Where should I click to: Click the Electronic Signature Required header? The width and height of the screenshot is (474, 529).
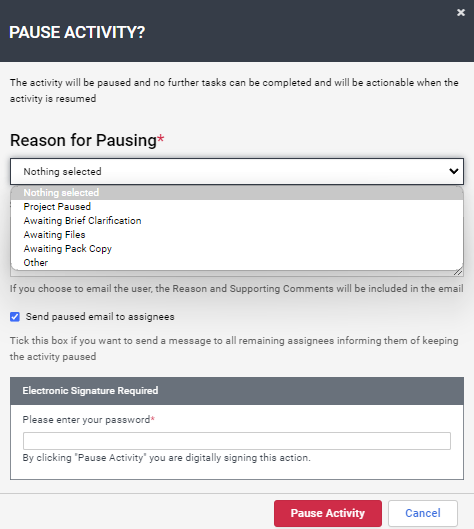[237, 391]
